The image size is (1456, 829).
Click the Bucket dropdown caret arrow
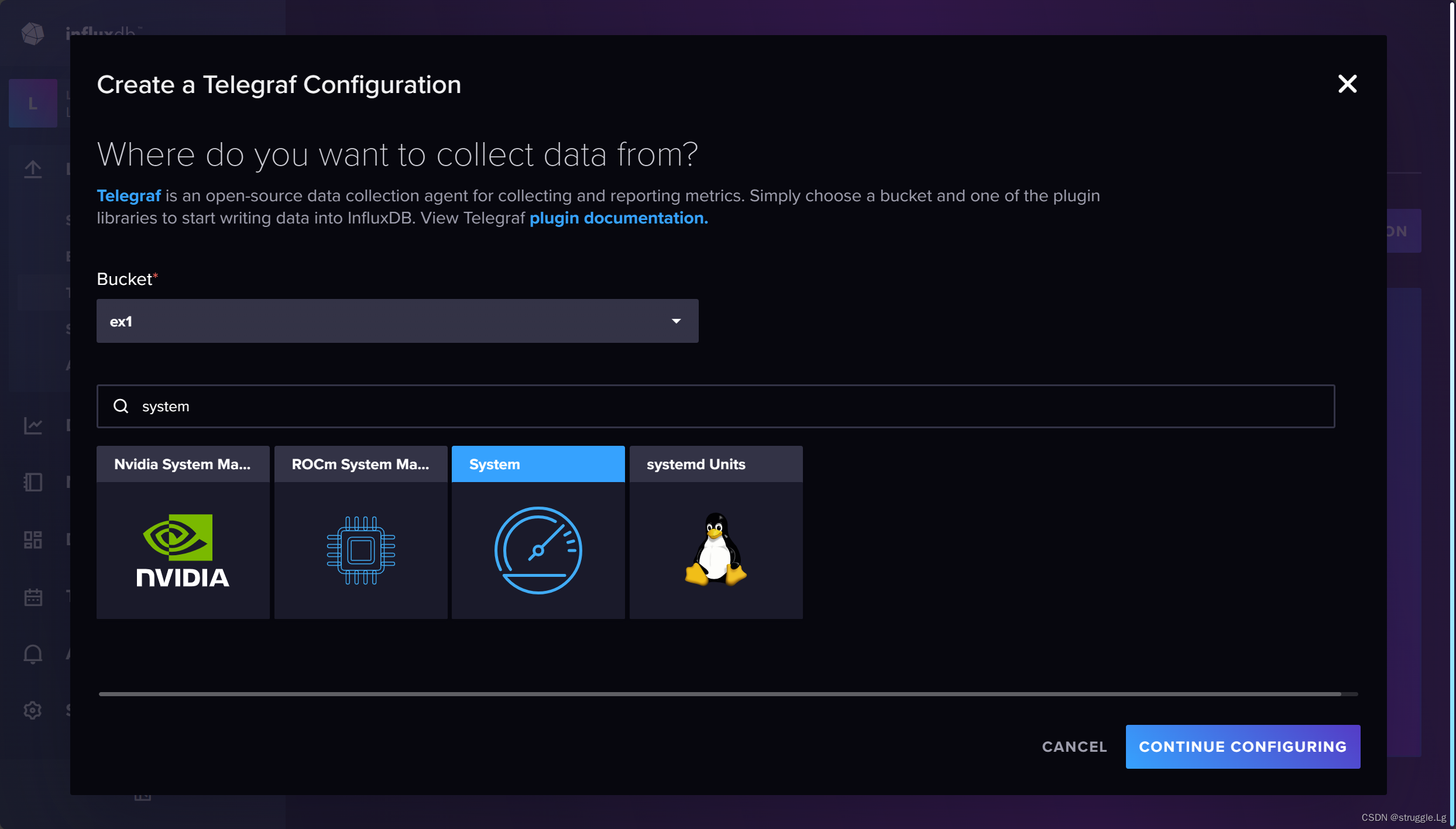(676, 321)
